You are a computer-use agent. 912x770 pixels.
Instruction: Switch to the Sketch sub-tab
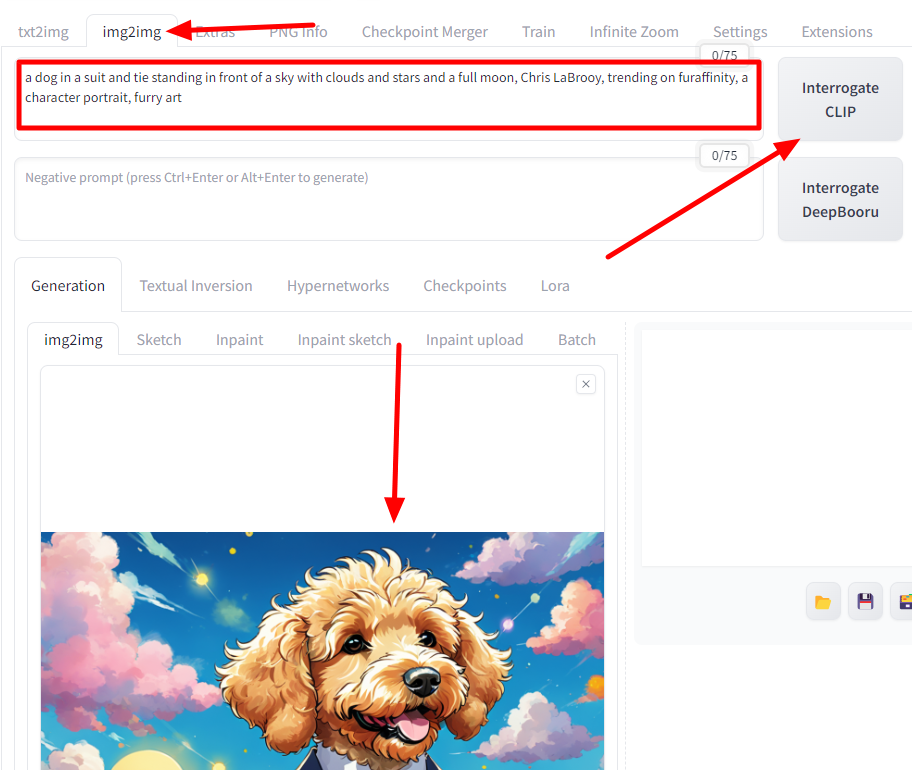pos(159,340)
